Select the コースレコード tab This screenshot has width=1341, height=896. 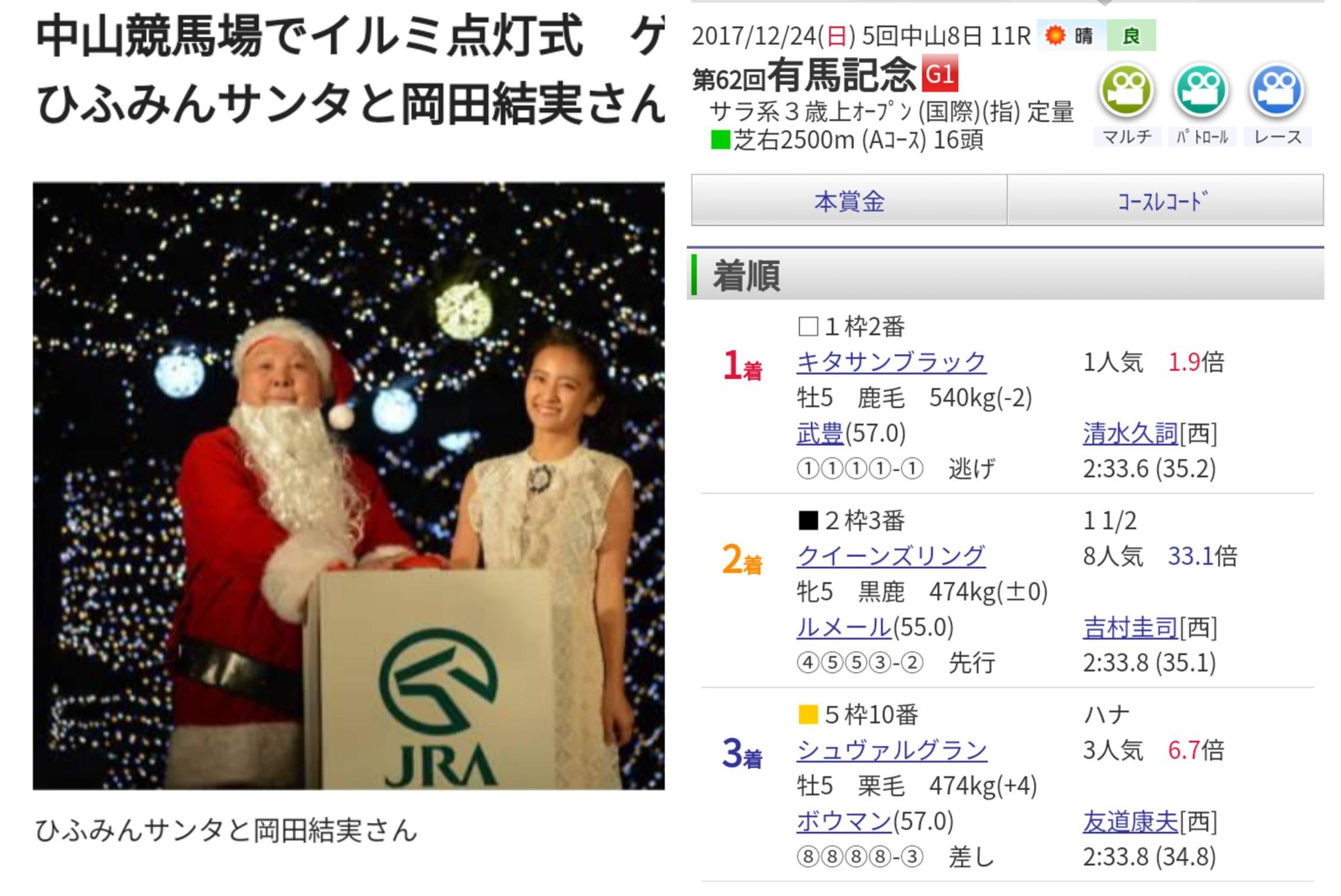[x=1165, y=200]
